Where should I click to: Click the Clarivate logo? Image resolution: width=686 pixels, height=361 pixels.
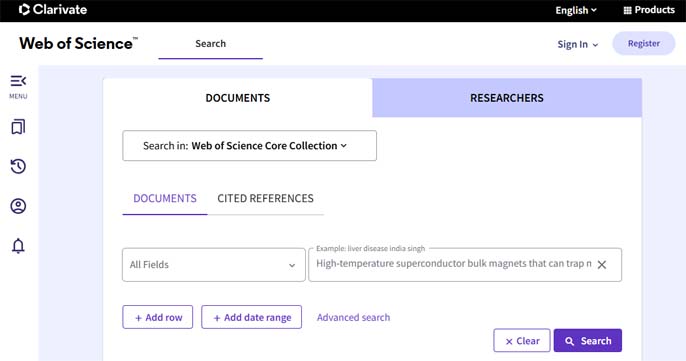coord(53,10)
